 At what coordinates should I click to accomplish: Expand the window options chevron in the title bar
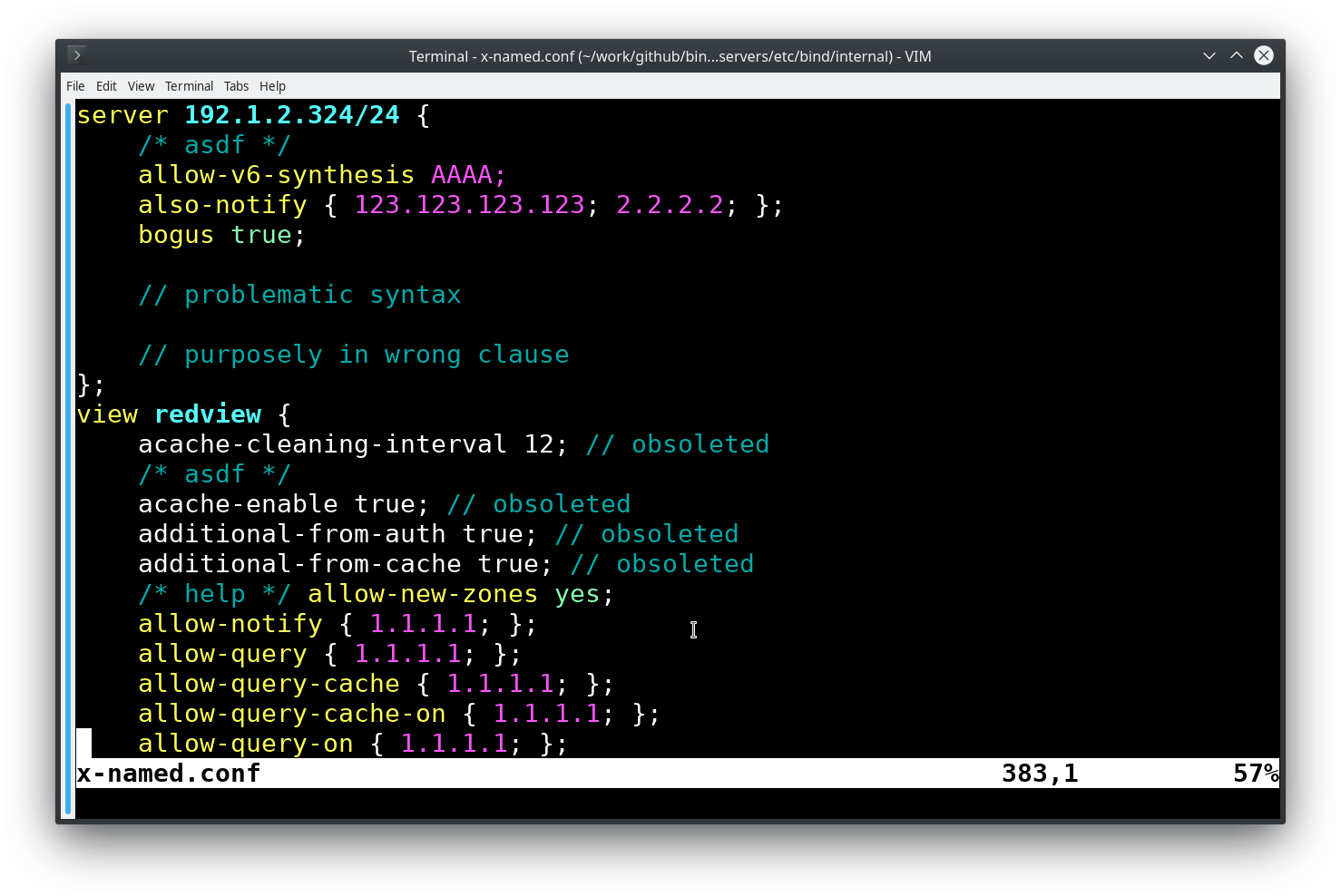point(1209,55)
